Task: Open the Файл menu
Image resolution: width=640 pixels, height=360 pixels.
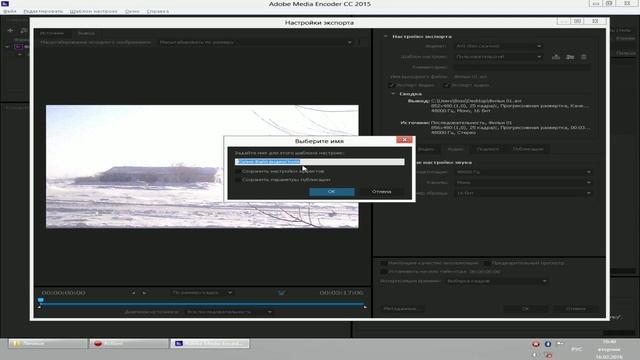Action: 10,11
